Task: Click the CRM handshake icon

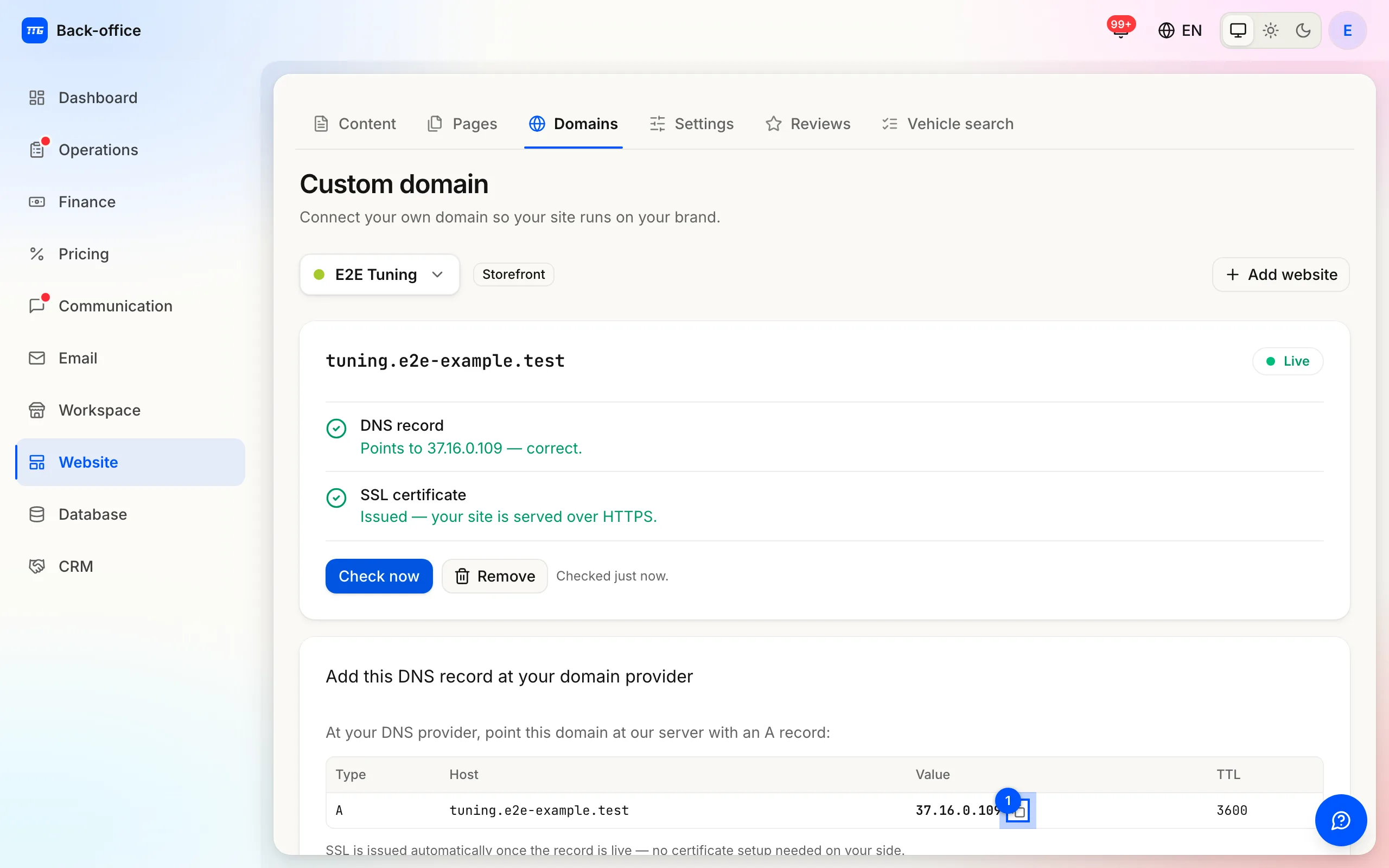Action: [37, 566]
